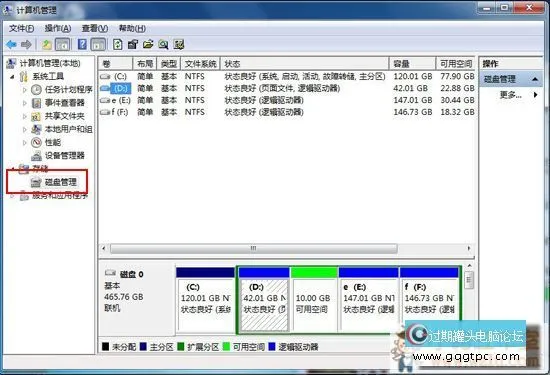Select the (C:) volume row
550x375 pixels.
287,76
